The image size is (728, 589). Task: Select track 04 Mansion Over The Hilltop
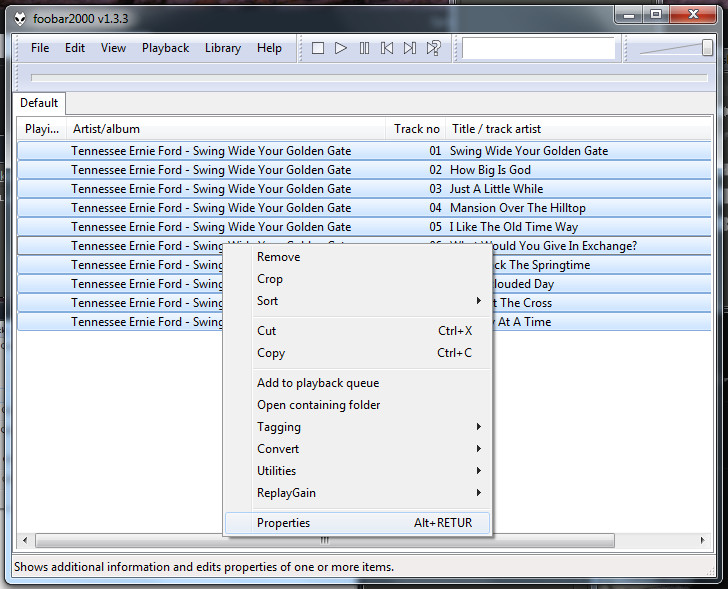364,208
